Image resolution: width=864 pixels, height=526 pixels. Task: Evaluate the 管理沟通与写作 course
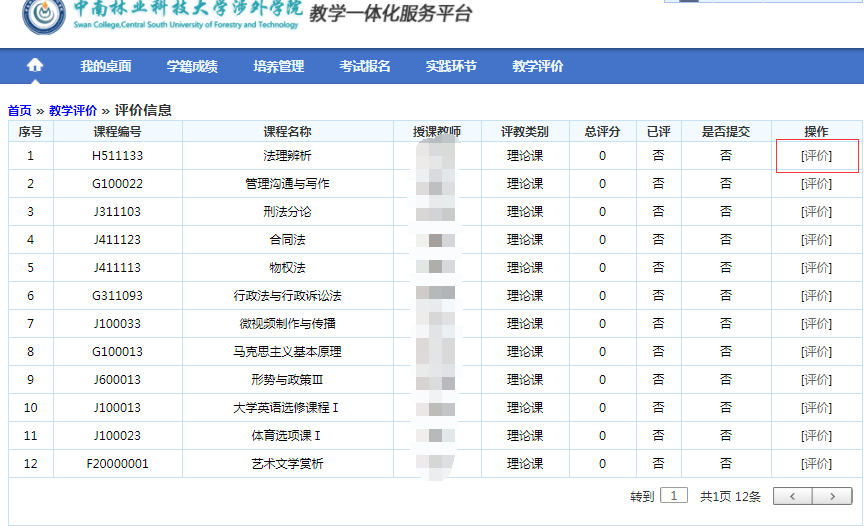click(x=816, y=184)
